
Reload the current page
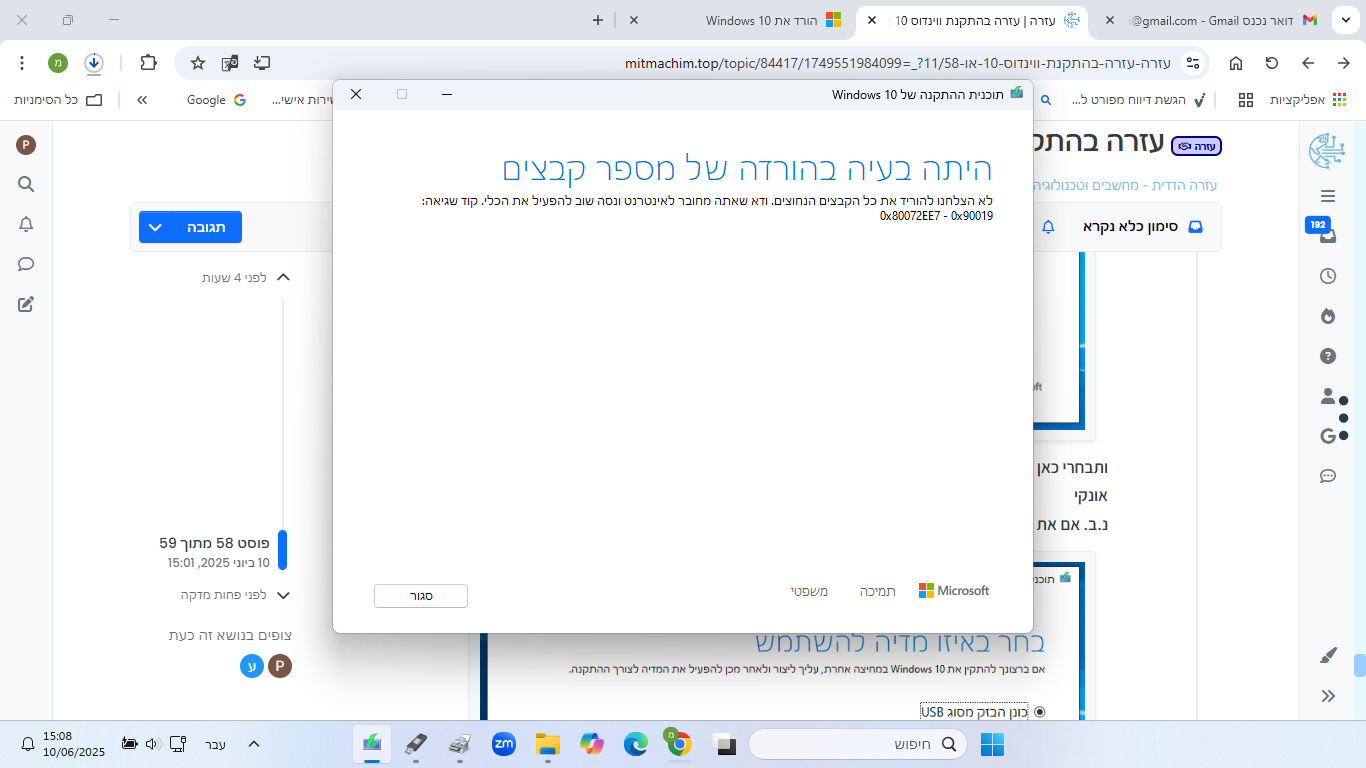pos(1272,63)
